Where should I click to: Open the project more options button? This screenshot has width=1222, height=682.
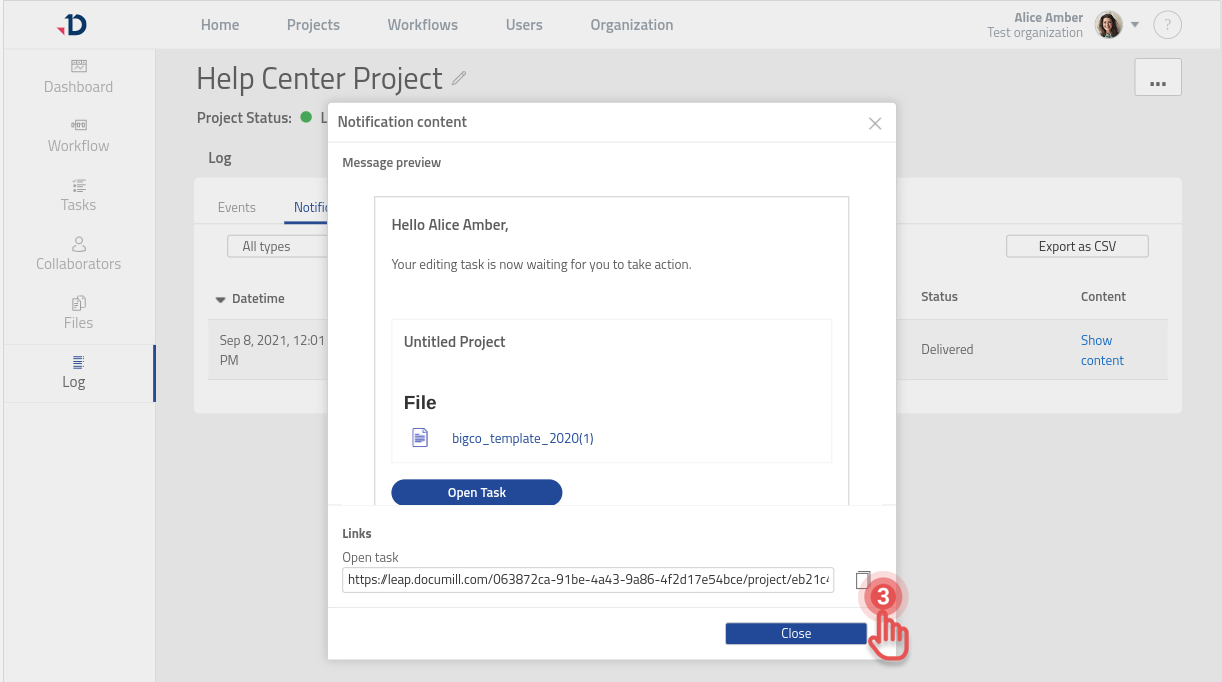tap(1158, 78)
